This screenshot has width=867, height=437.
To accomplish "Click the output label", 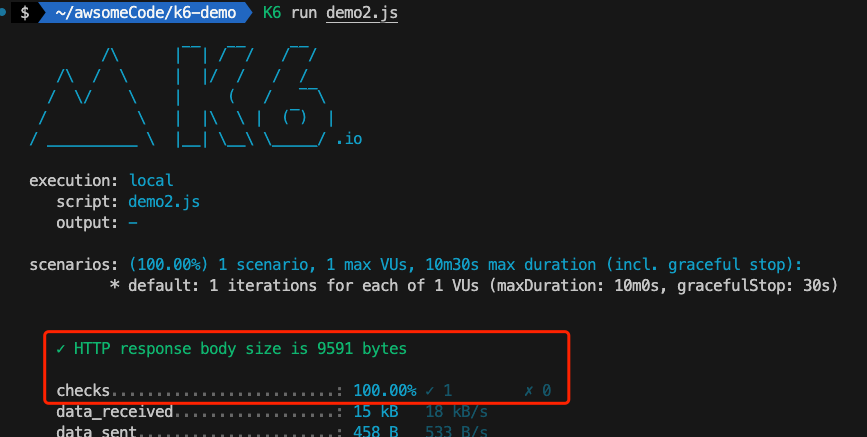I will [87, 222].
